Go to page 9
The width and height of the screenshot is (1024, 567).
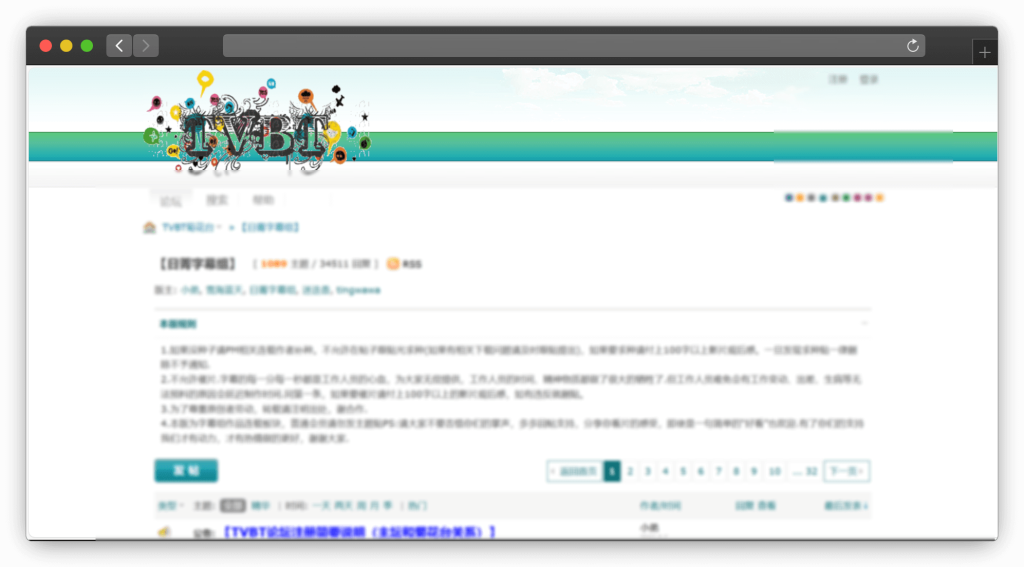tap(754, 471)
